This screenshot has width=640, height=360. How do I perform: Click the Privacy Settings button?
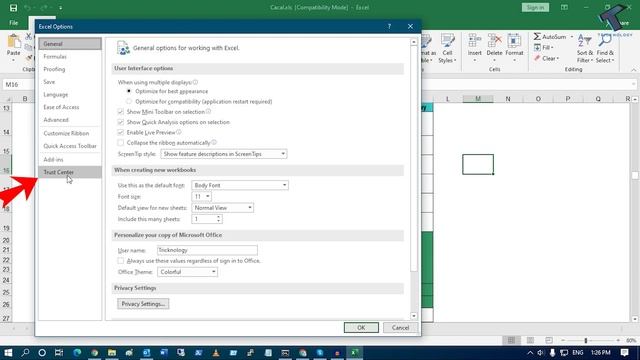pyautogui.click(x=143, y=304)
